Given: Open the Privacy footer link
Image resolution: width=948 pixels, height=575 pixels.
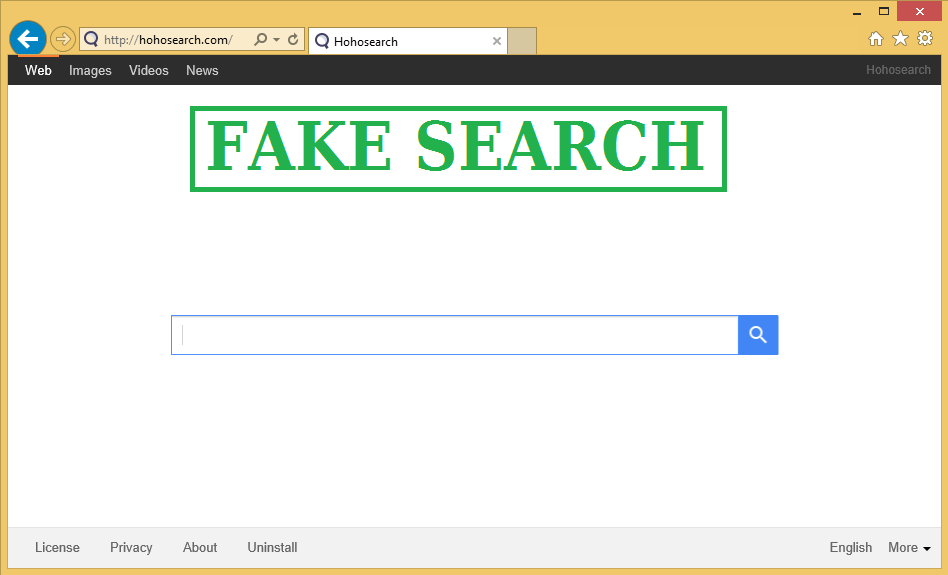Looking at the screenshot, I should 131,547.
